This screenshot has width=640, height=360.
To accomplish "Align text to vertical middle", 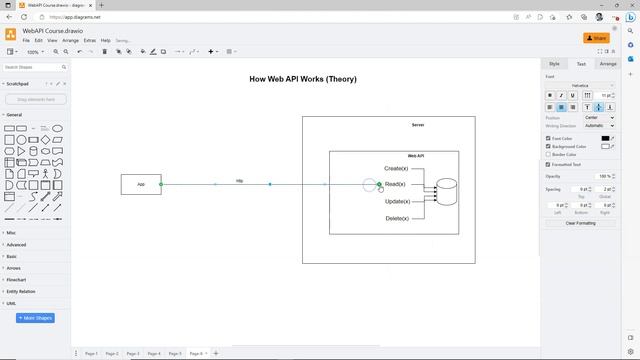I will pos(598,107).
